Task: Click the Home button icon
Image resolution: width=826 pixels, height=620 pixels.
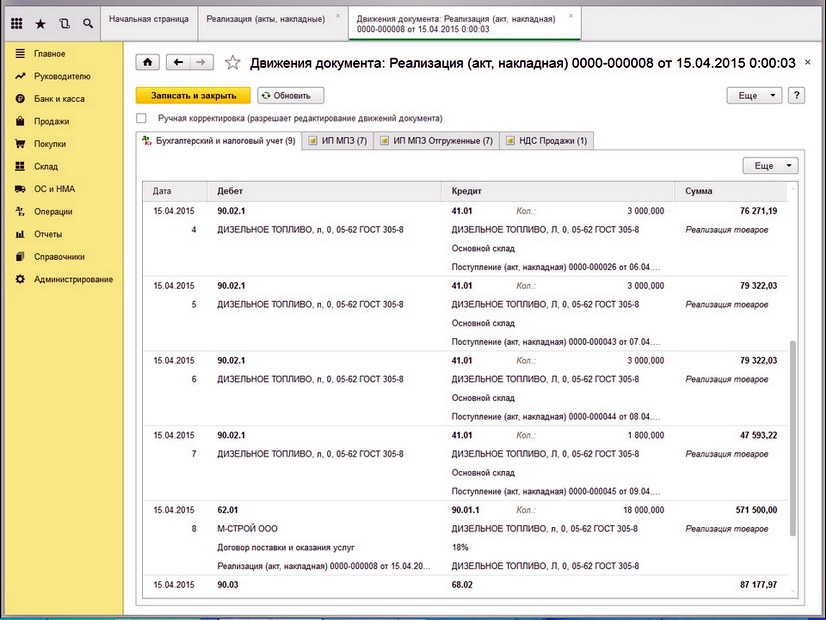Action: click(148, 62)
